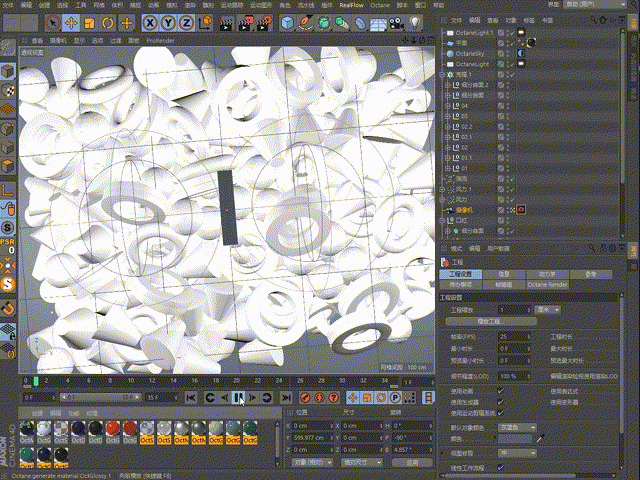
Task: Click Apply button in coordinates panel
Action: tap(412, 462)
